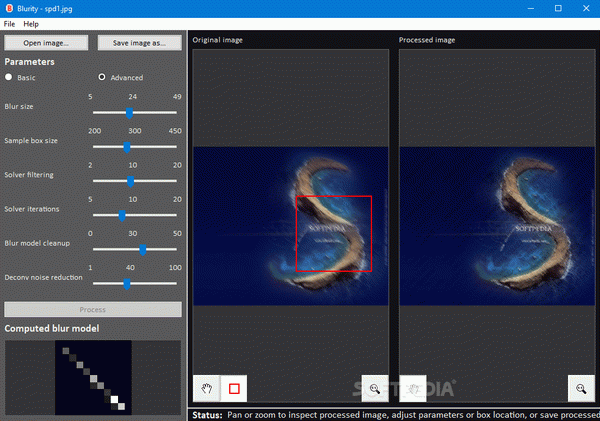600x421 pixels.
Task: Click the Blur size maximum value 49
Action: (177, 96)
